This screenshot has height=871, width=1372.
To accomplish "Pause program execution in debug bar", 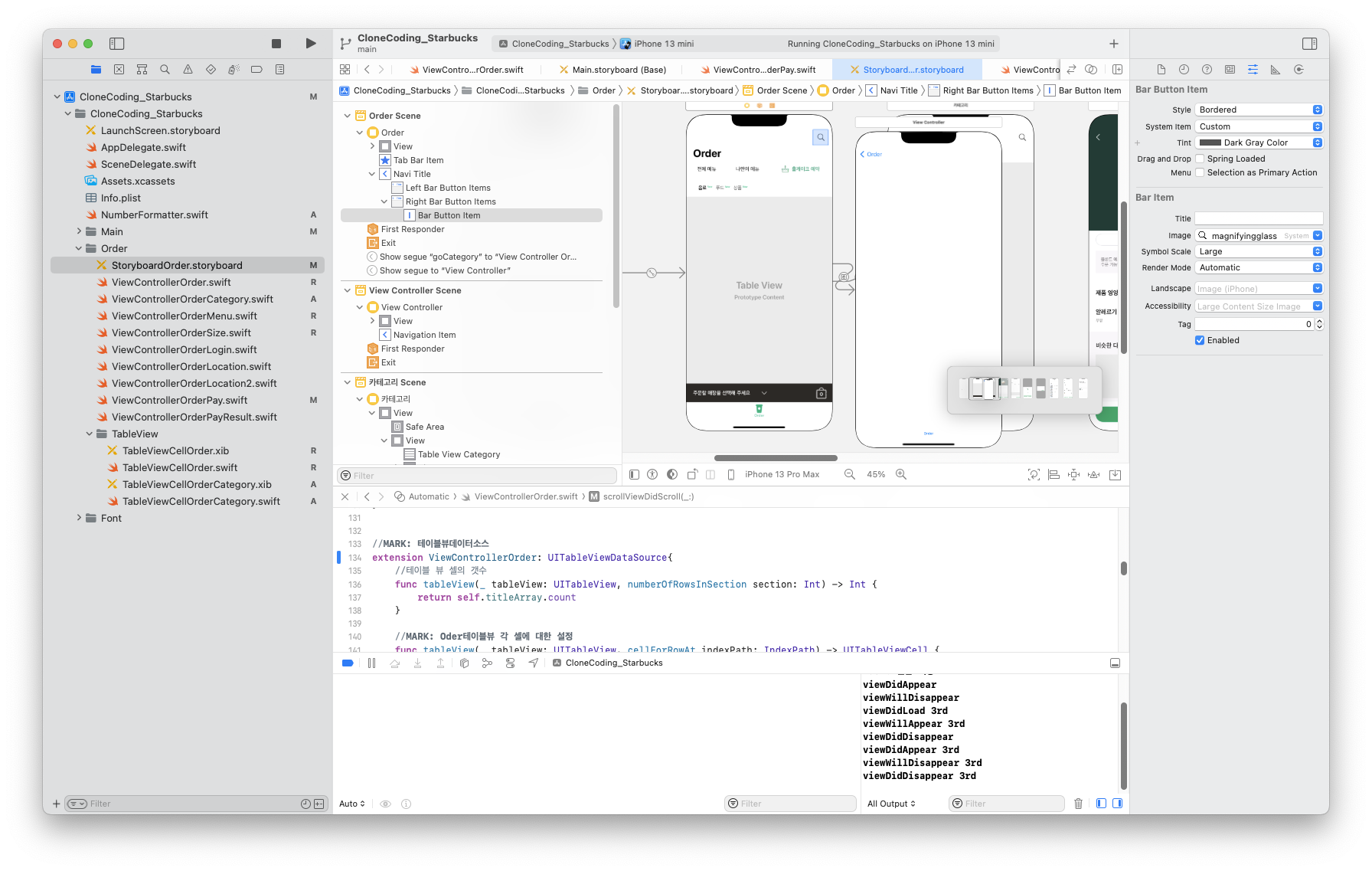I will [371, 663].
